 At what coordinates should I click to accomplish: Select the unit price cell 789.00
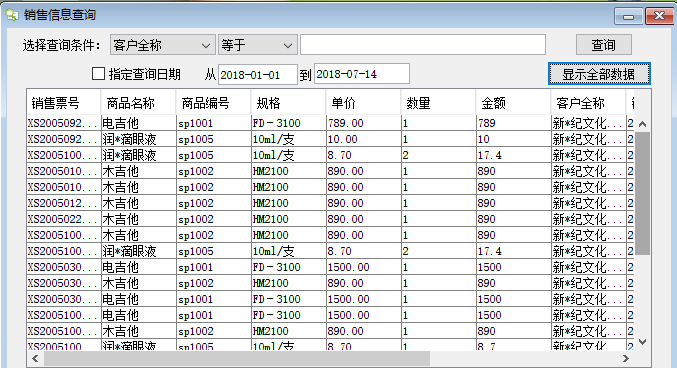[364, 124]
